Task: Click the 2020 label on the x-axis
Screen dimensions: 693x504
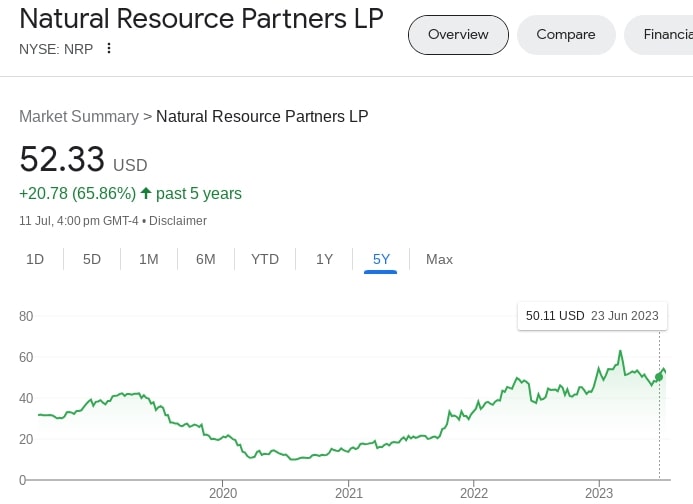Action: point(223,493)
